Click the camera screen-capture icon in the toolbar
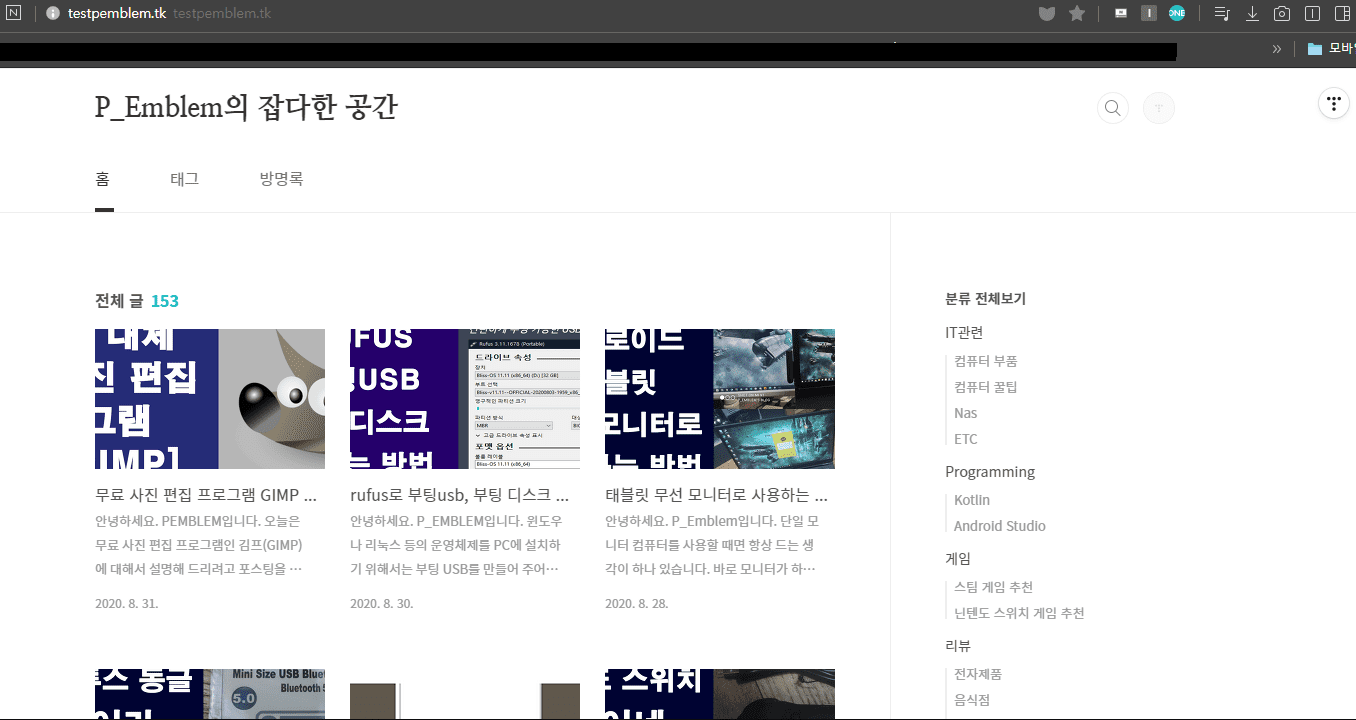 pos(1281,13)
